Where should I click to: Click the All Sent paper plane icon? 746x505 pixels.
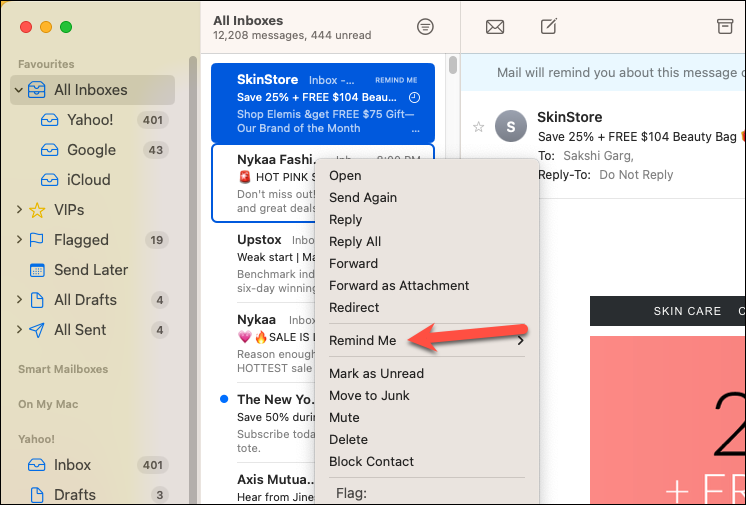point(37,330)
